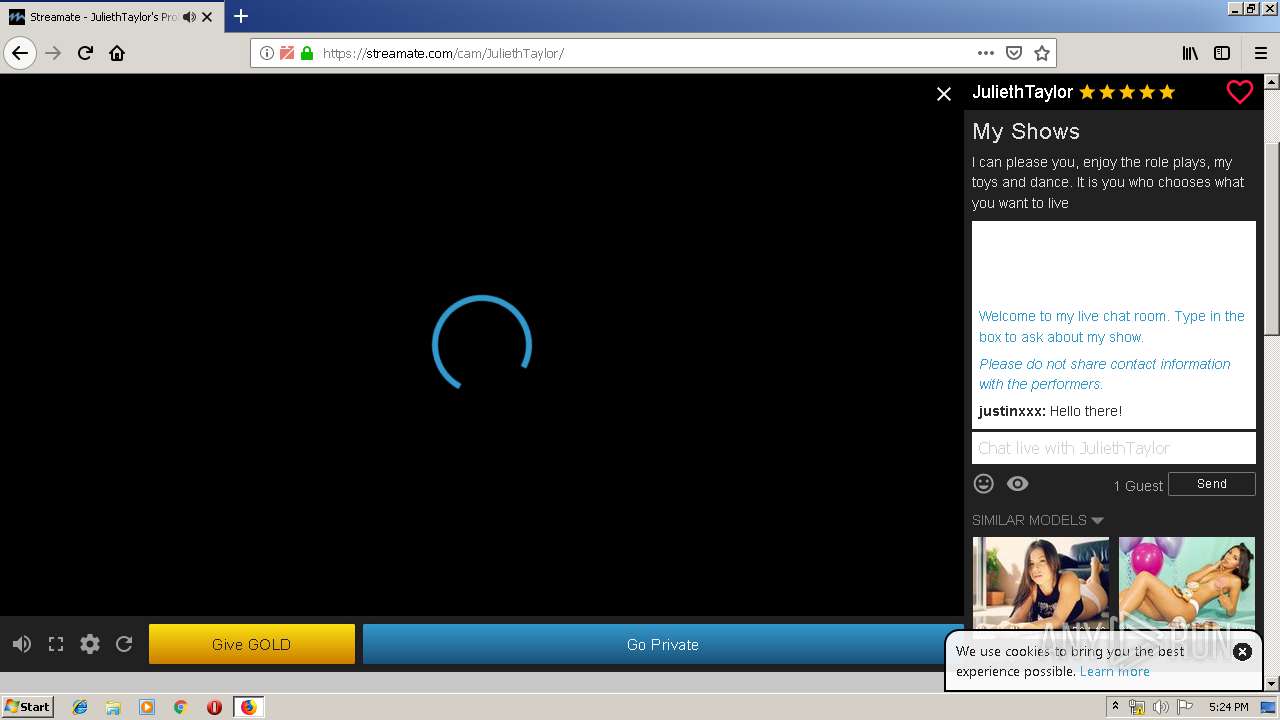Screen dimensions: 1280x720
Task: Show sidebars icon in Firefox toolbar
Action: click(1222, 53)
